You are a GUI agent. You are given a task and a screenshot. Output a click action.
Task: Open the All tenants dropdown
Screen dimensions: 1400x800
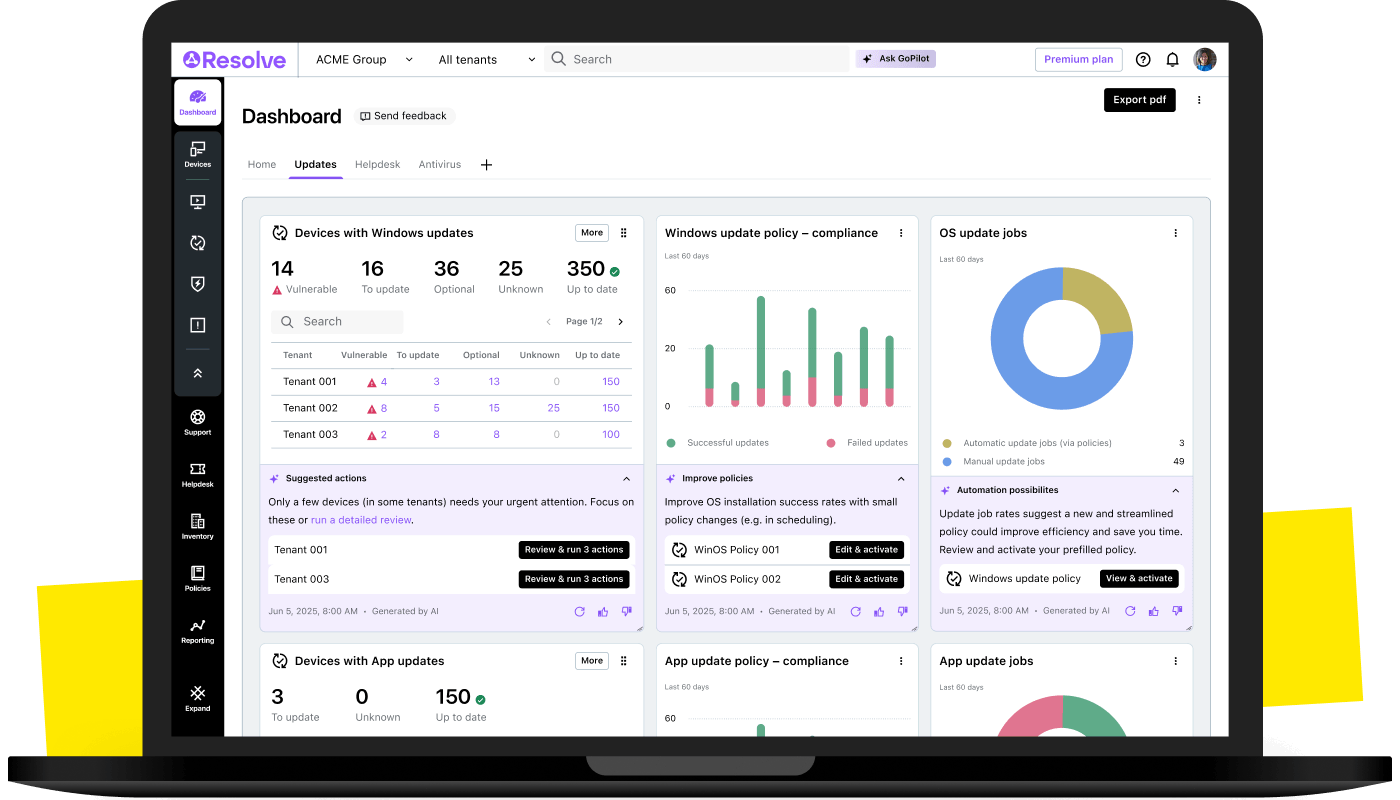click(x=487, y=60)
